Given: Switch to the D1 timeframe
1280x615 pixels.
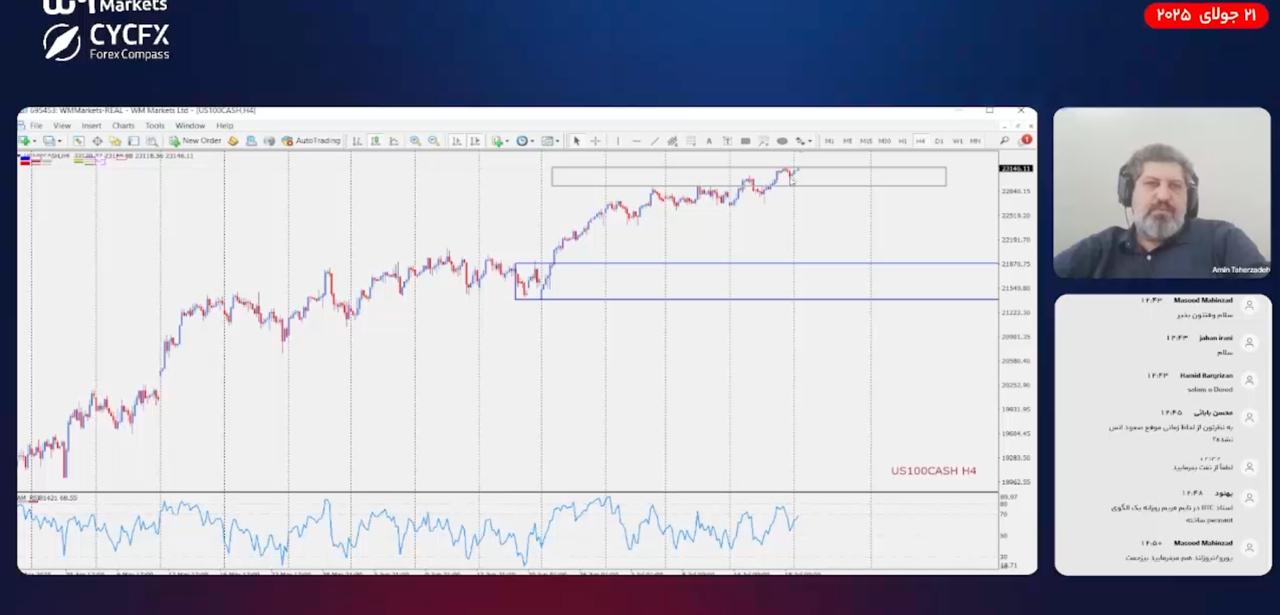Looking at the screenshot, I should [939, 141].
